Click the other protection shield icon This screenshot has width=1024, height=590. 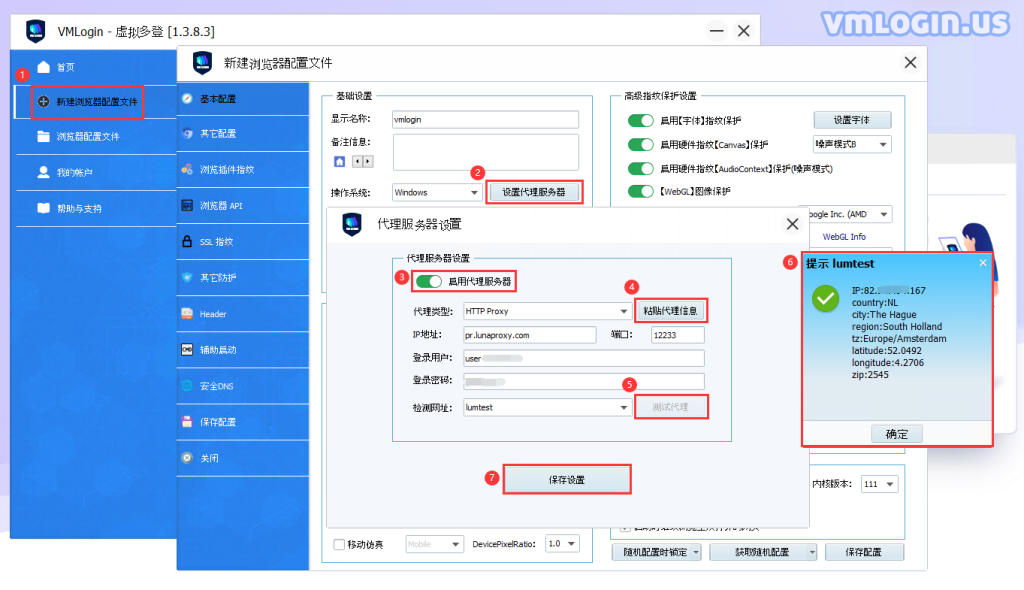(x=187, y=277)
